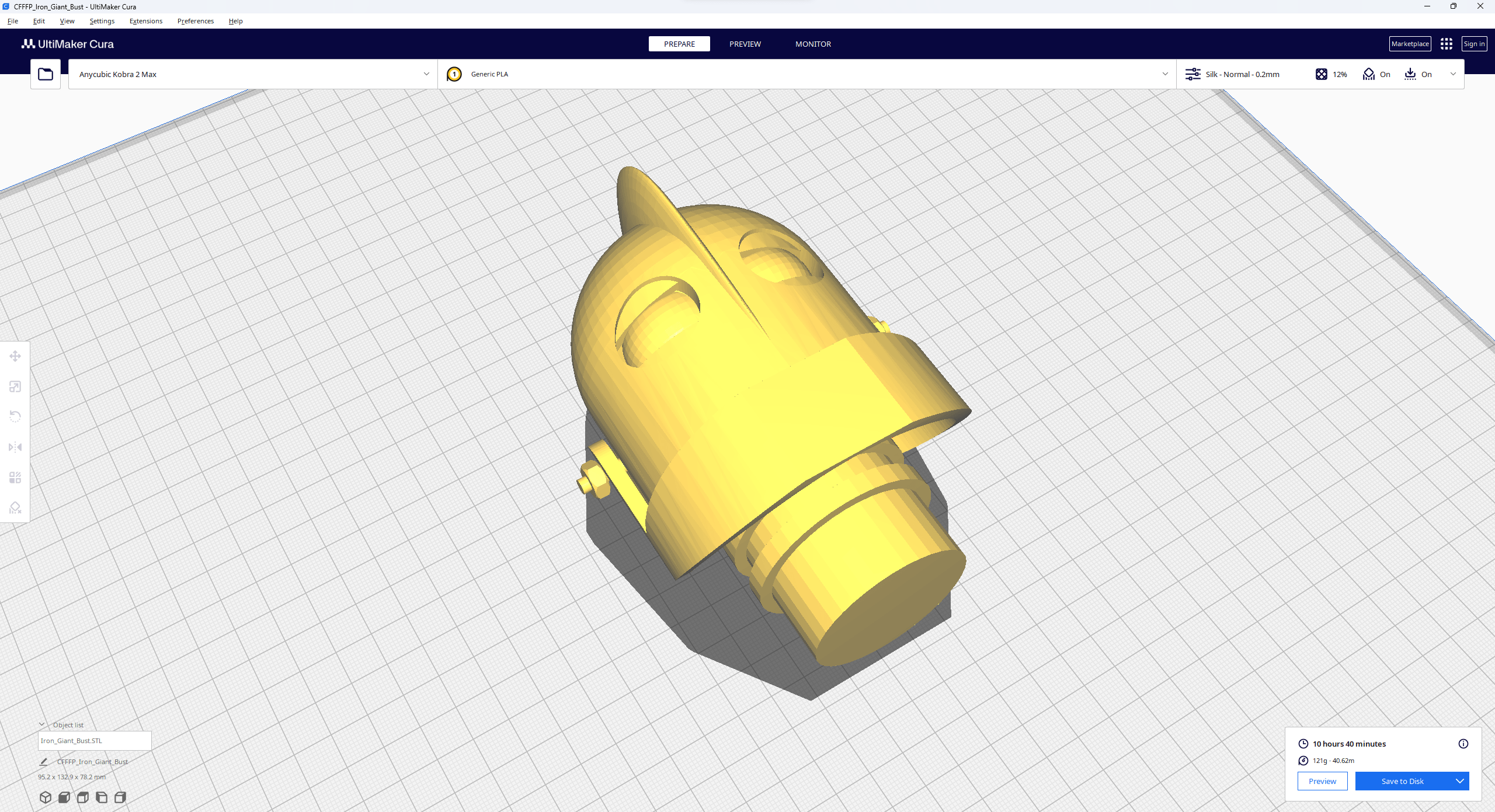Open the UltiMaker apps grid icon
The image size is (1495, 812).
tap(1446, 44)
